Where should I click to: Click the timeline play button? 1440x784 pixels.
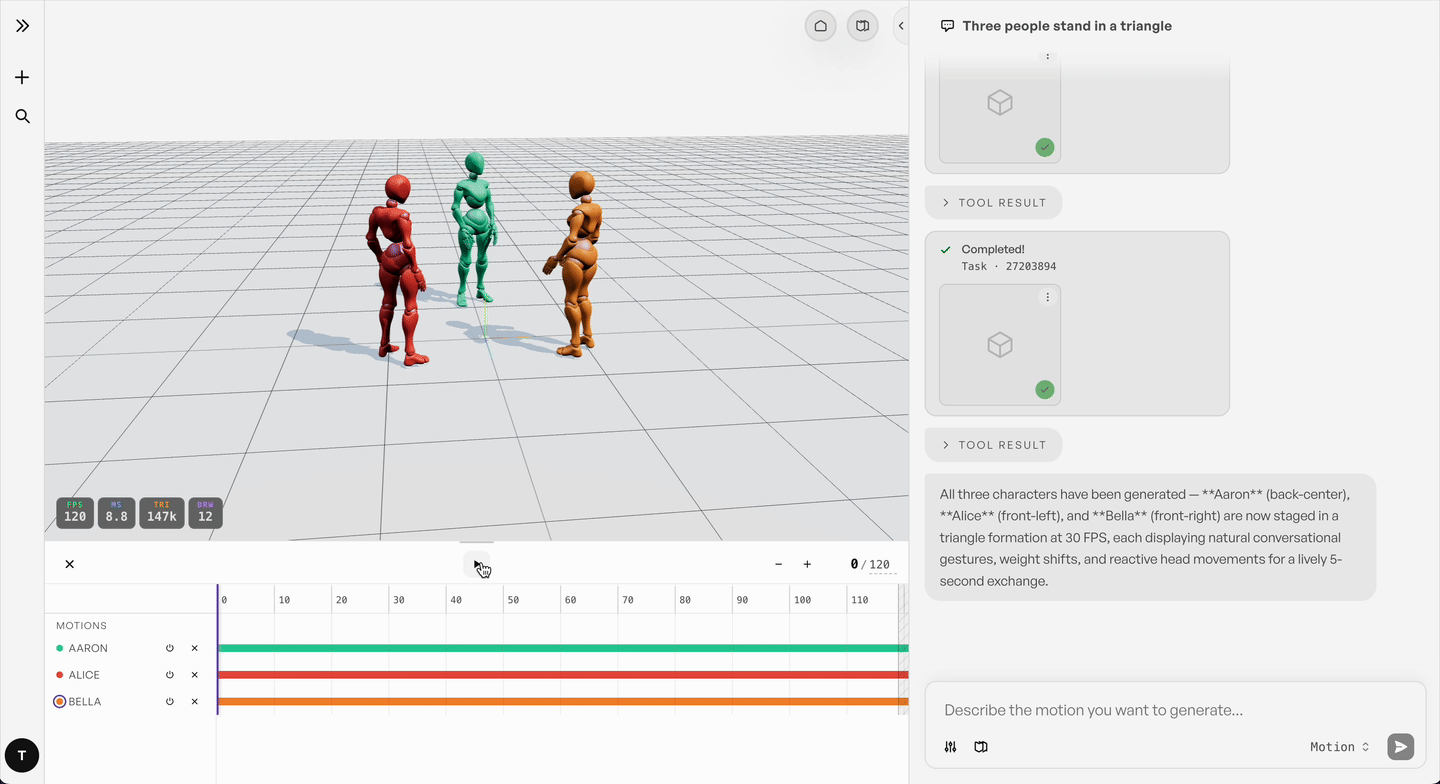(477, 564)
